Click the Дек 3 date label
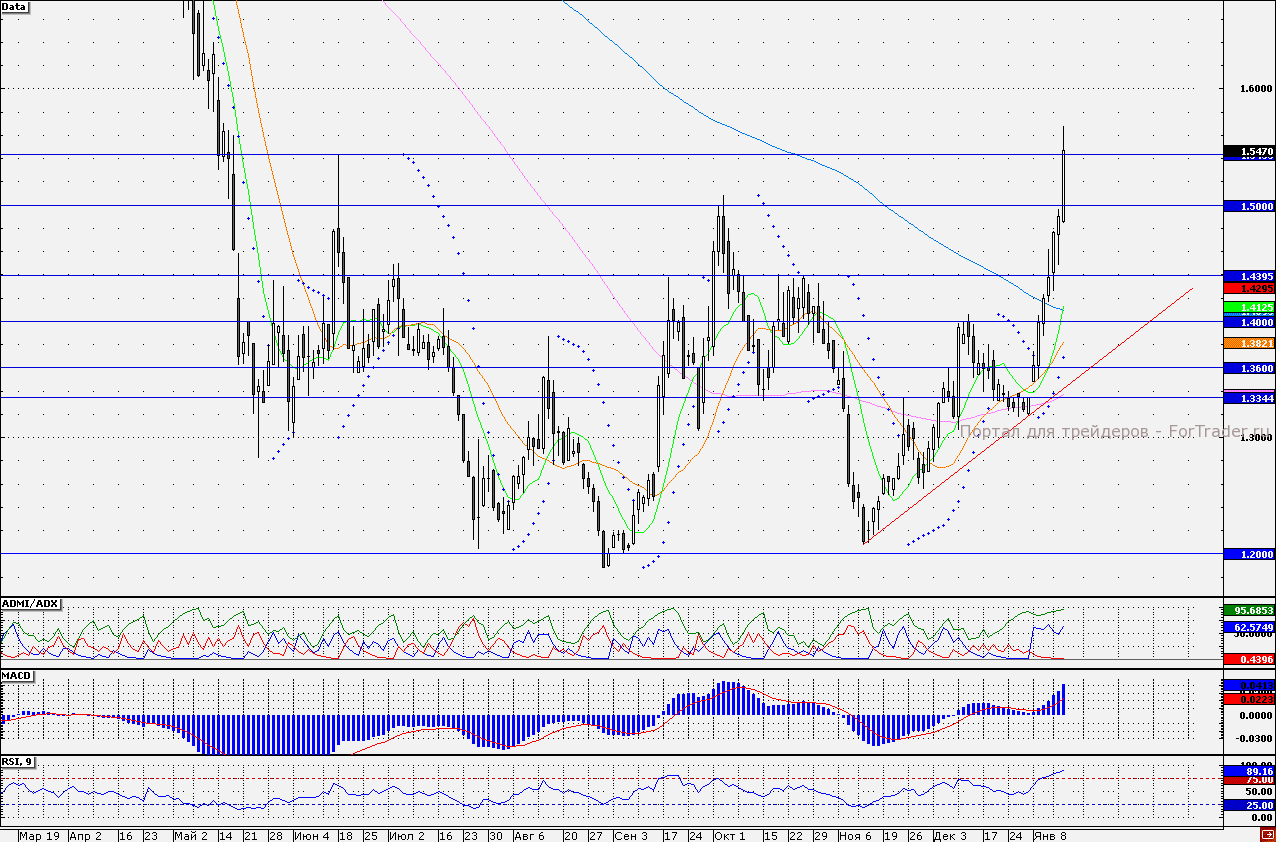 tap(950, 835)
